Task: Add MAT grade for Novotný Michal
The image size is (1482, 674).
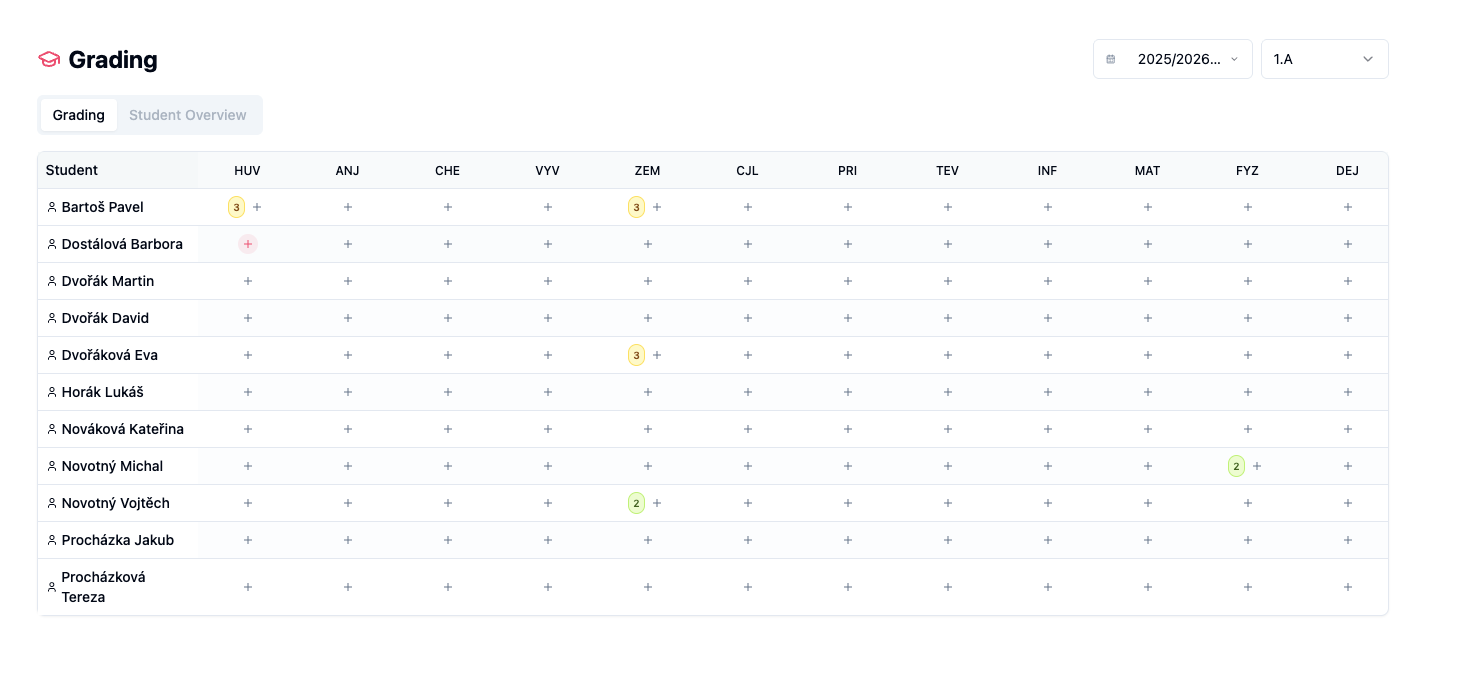Action: 1148,466
